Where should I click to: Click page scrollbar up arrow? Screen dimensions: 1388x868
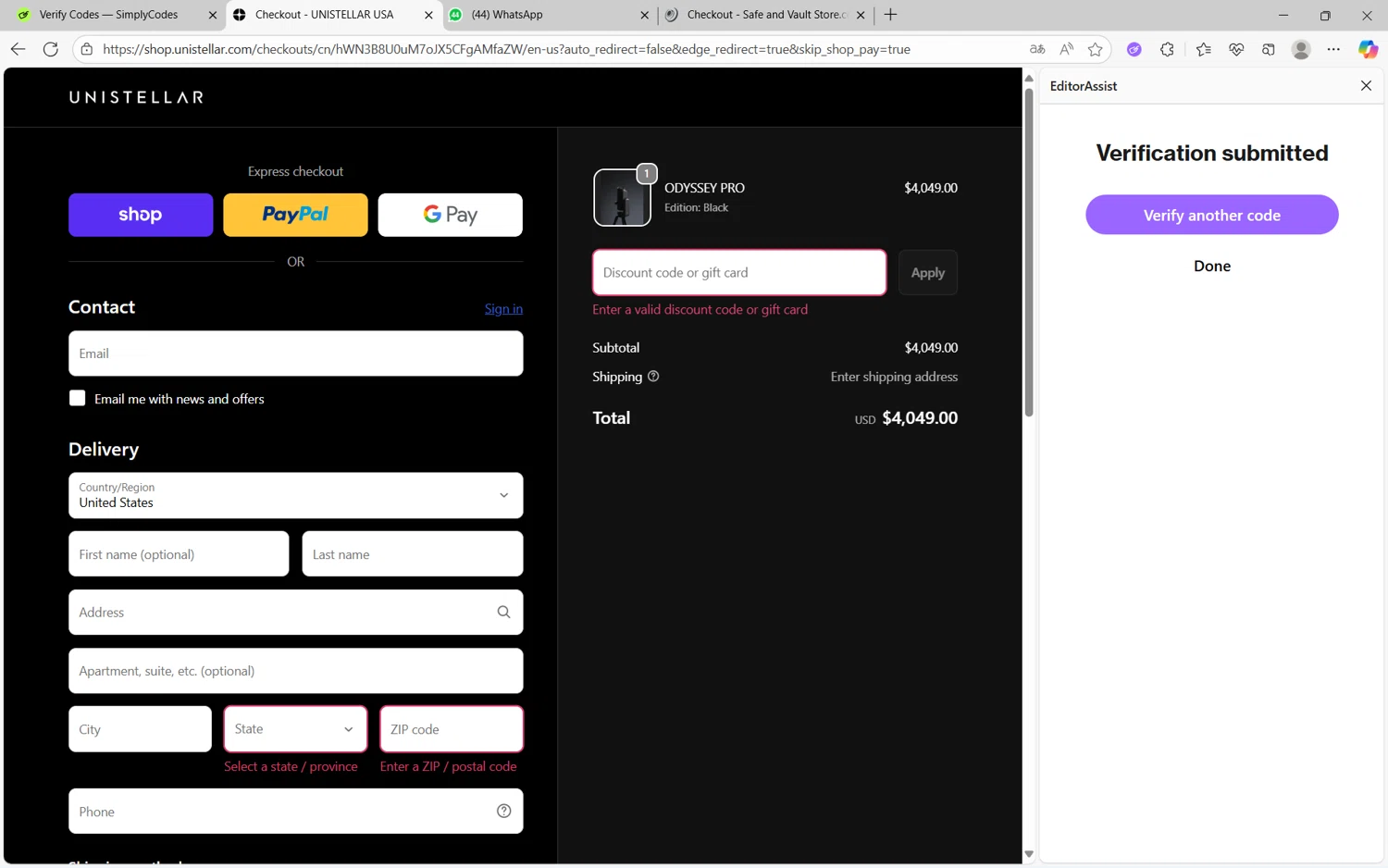(1029, 78)
